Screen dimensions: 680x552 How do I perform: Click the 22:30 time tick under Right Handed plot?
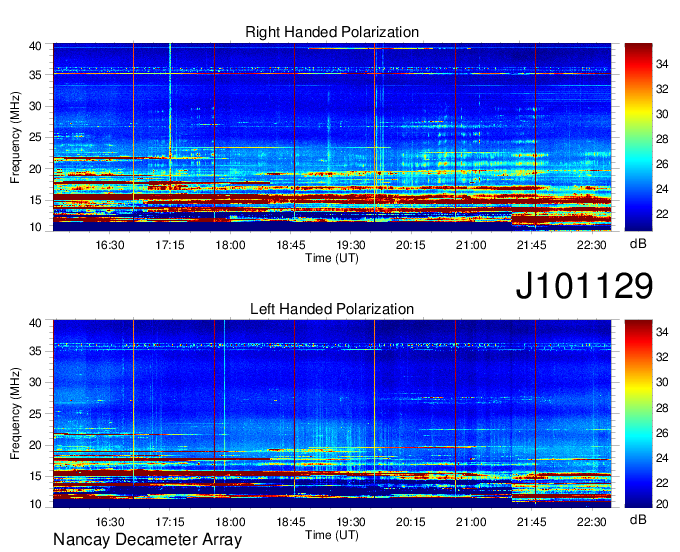592,245
